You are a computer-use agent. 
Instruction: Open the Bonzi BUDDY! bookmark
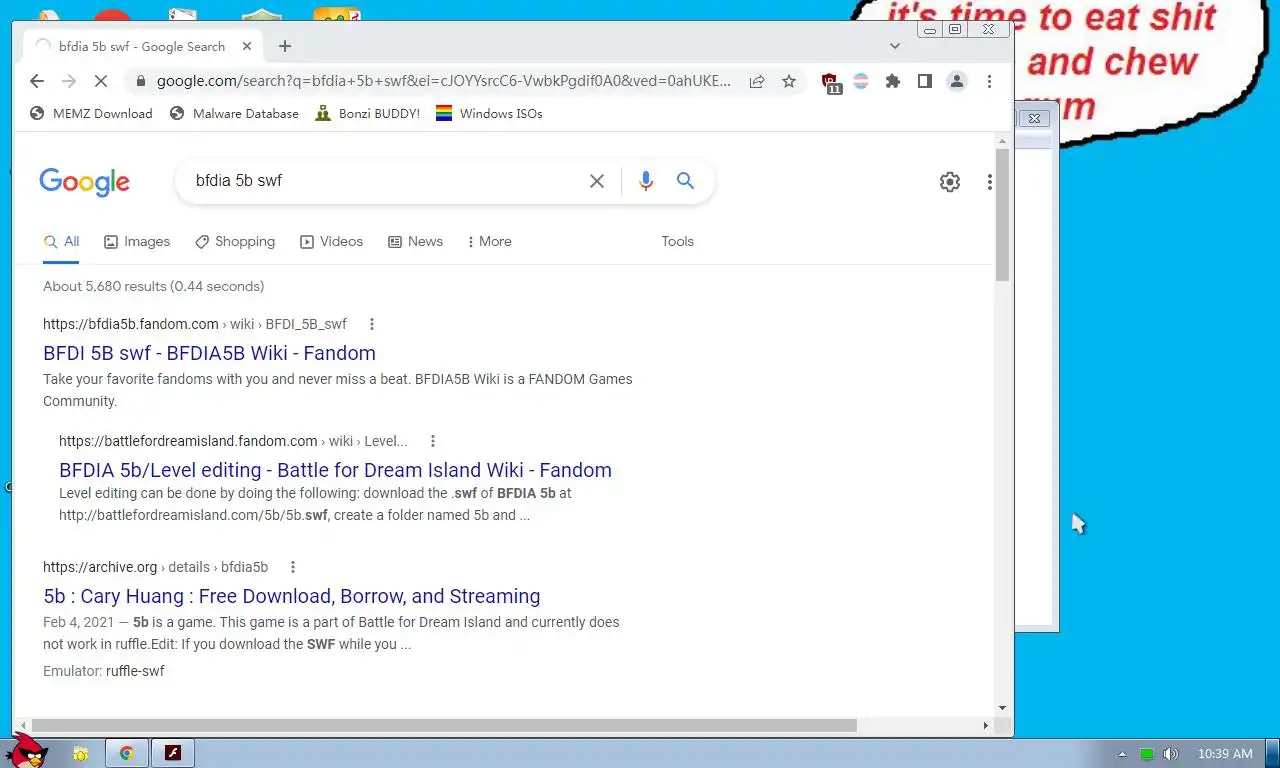pyautogui.click(x=368, y=114)
